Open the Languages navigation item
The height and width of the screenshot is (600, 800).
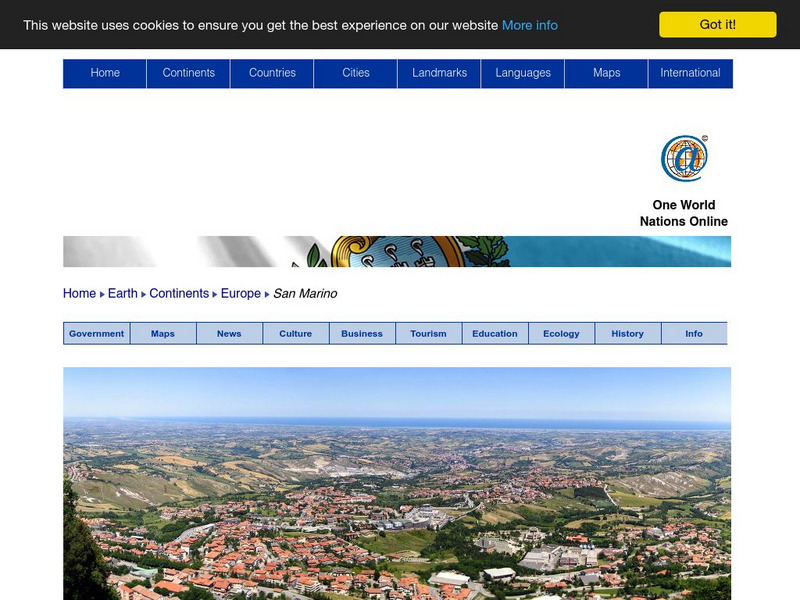(523, 73)
